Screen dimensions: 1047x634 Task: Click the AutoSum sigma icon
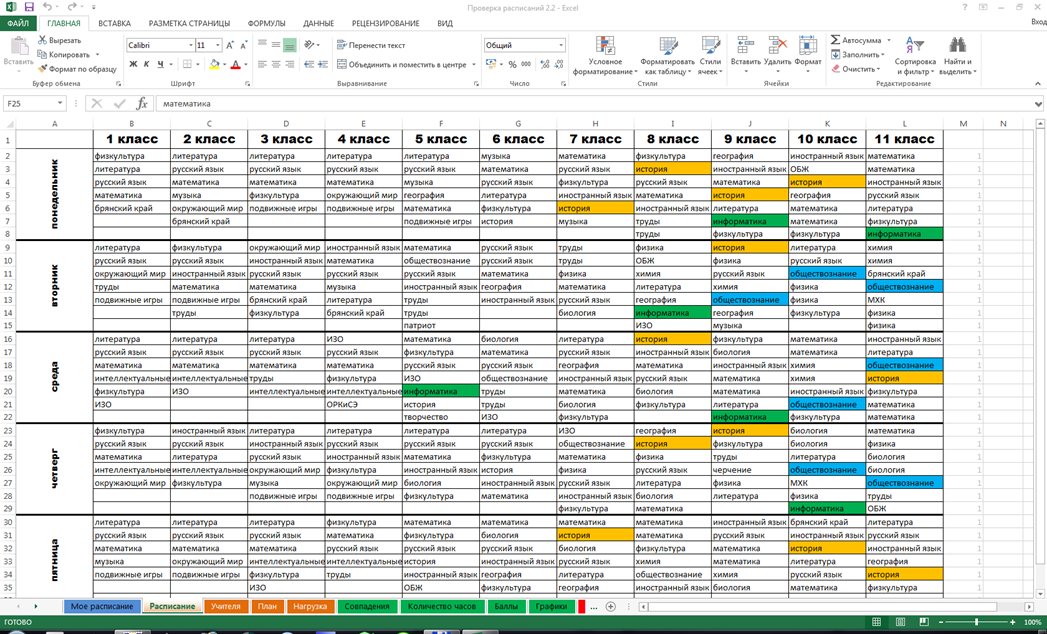[x=836, y=41]
